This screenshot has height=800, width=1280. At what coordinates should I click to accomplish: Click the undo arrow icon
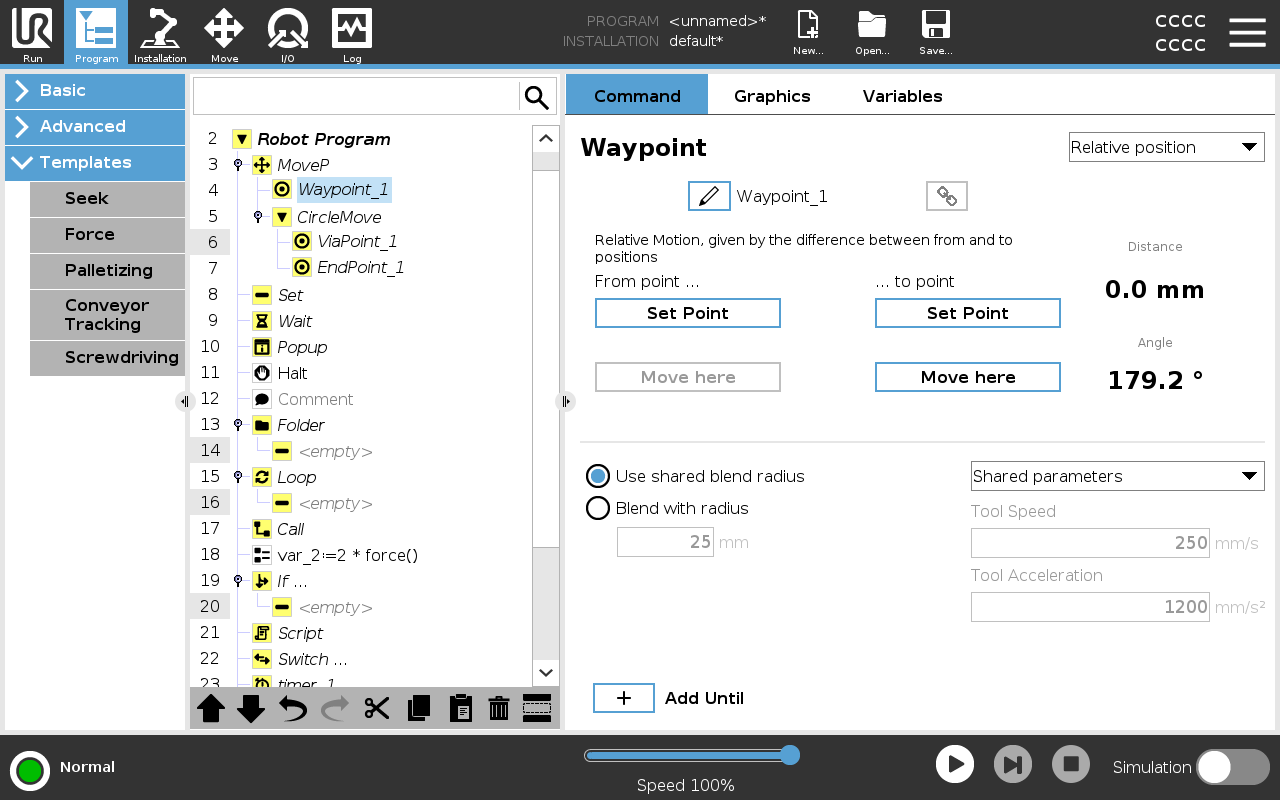pos(293,708)
